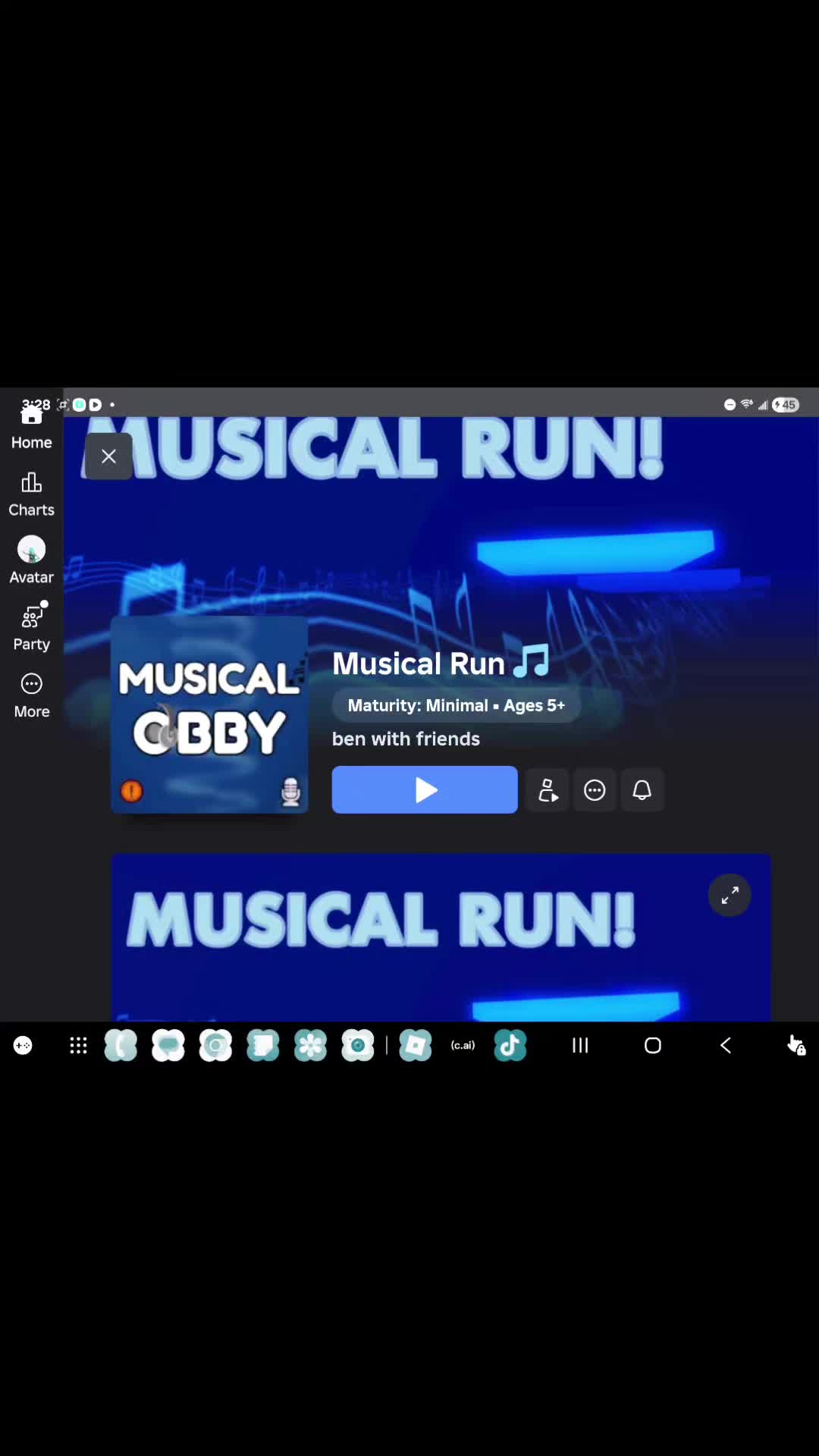Launch the Notes app from the taskbar
This screenshot has height=1456, width=819.
pyautogui.click(x=263, y=1046)
